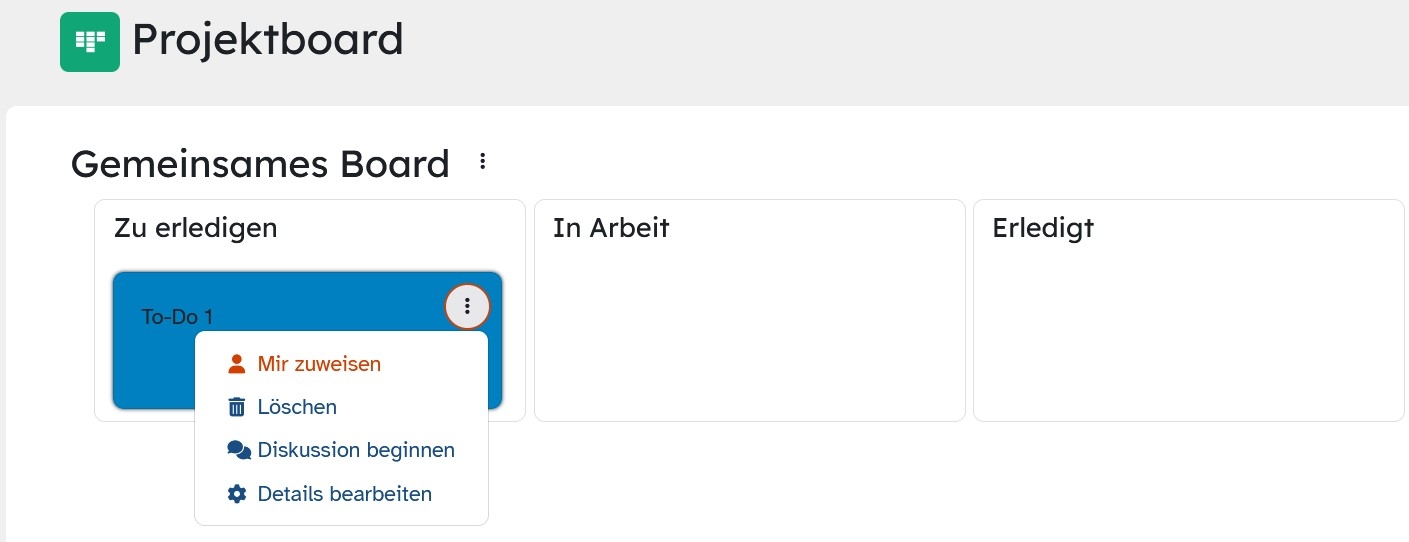
Task: Click the person icon beside Mir zuweisen
Action: click(237, 364)
